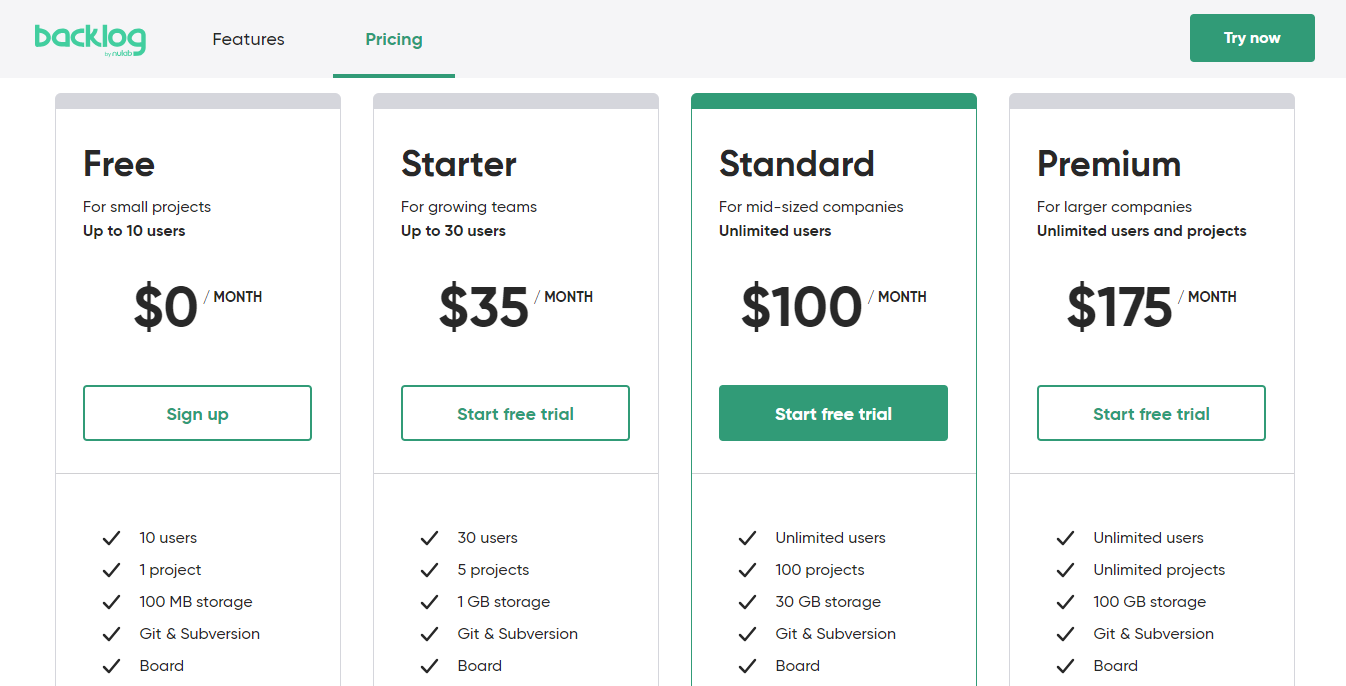Click checkmark next to Premium's Git & Subversion
Viewport: 1346px width, 686px height.
point(1065,634)
